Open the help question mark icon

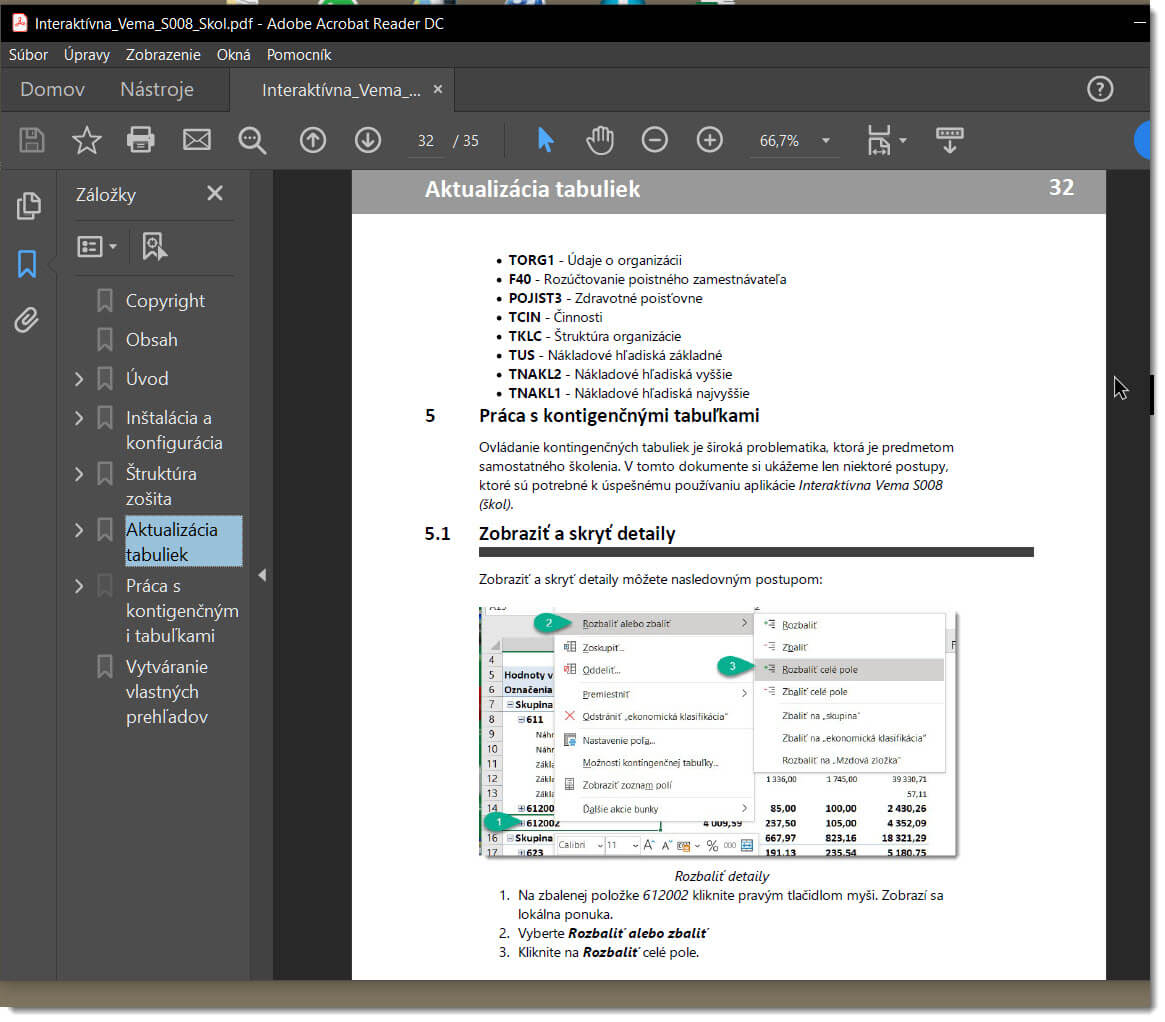pos(1100,89)
